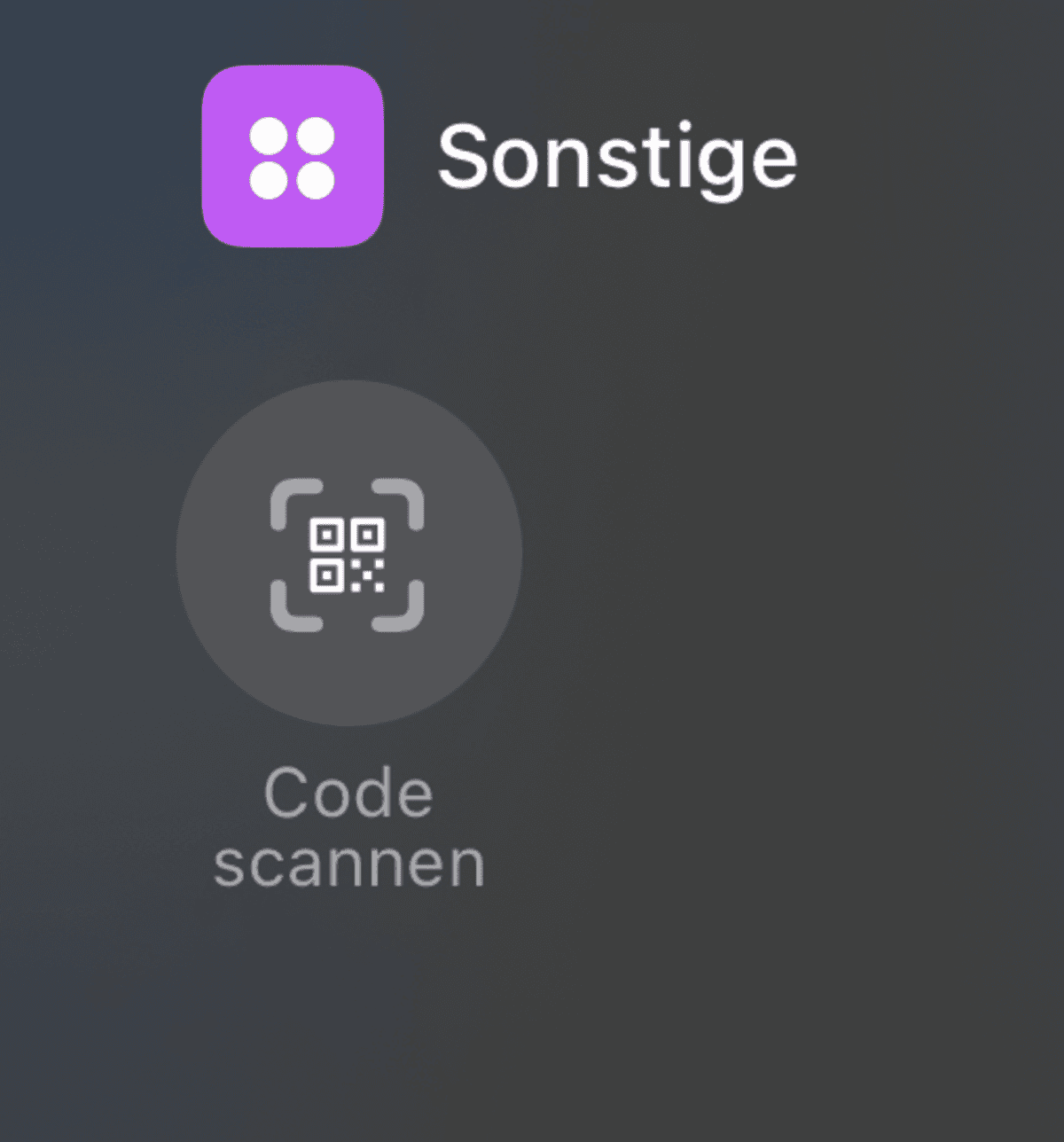Screen dimensions: 1064x1142
Task: Choose the Sonstige section header
Action: [617, 158]
